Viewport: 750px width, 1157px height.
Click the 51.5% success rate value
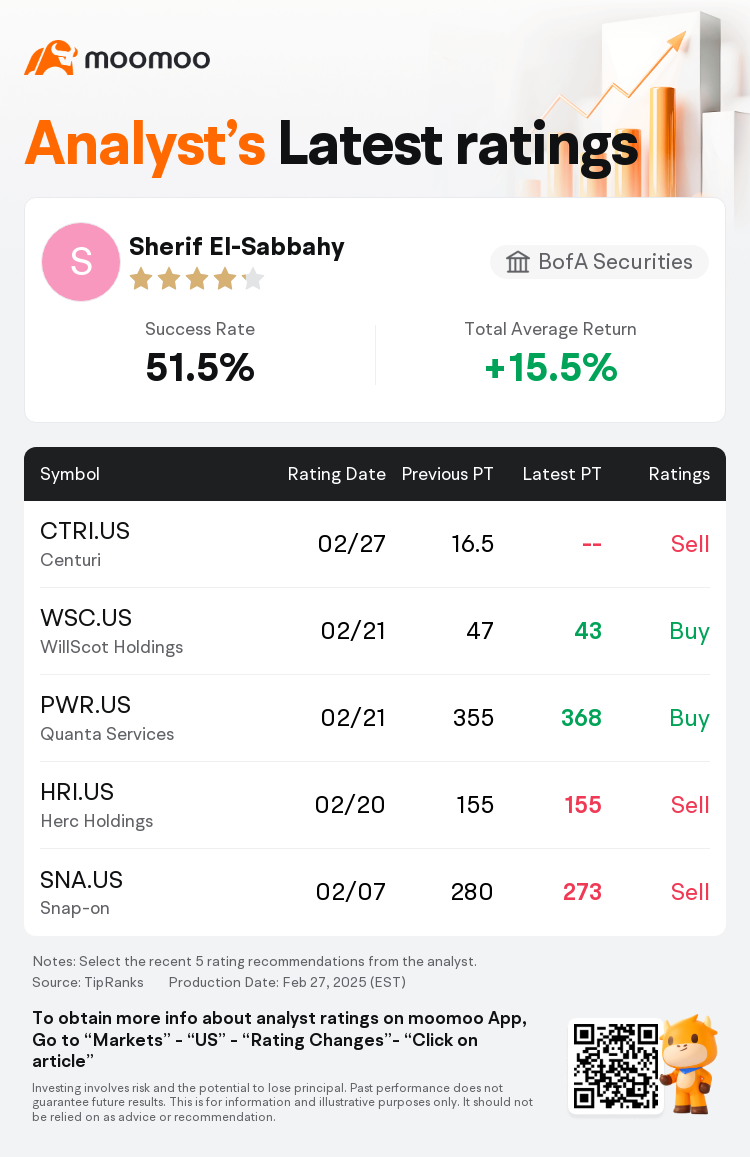coord(200,367)
